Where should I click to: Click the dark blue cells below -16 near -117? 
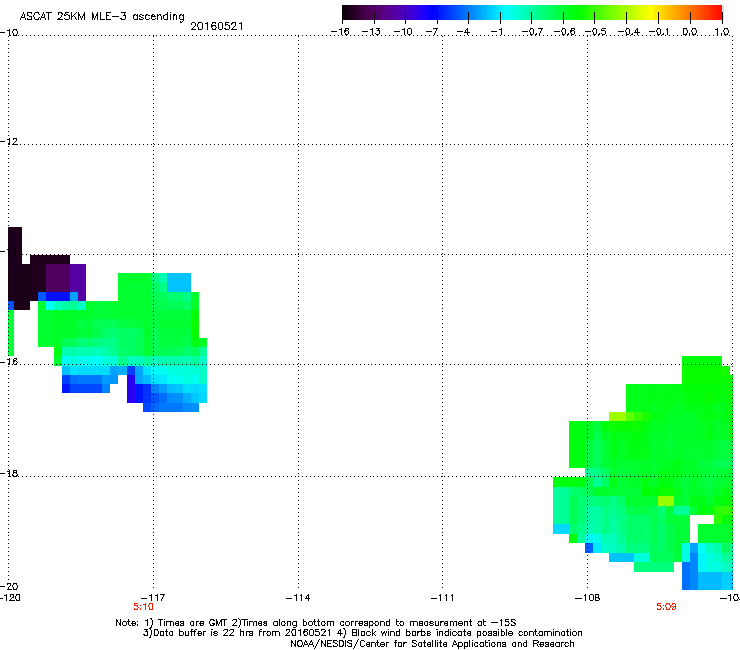tap(142, 392)
